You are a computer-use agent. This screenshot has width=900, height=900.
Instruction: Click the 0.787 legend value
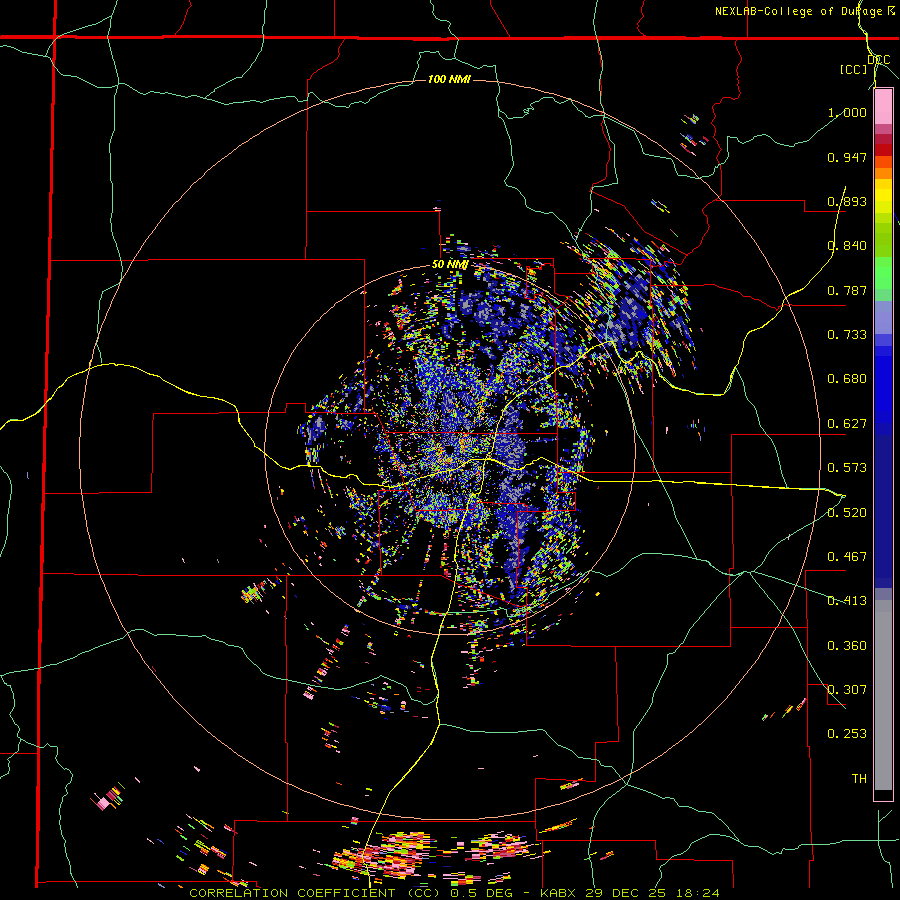click(847, 290)
